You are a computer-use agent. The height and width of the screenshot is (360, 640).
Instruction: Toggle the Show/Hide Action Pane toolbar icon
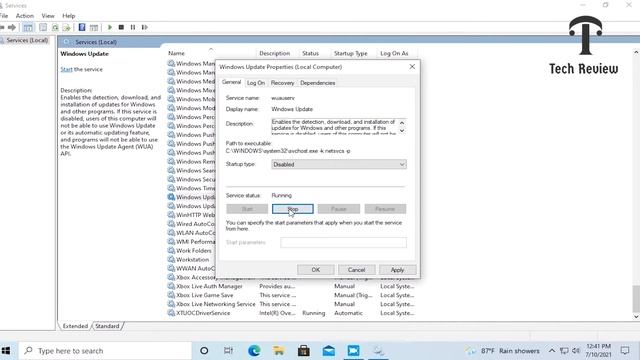[94, 27]
